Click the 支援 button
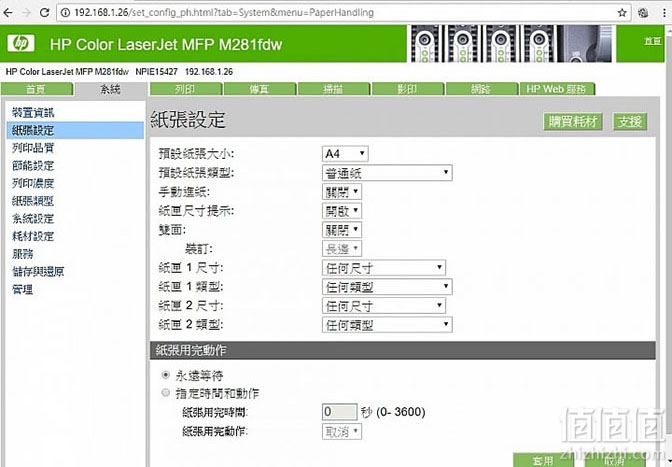The height and width of the screenshot is (467, 672). pyautogui.click(x=630, y=122)
